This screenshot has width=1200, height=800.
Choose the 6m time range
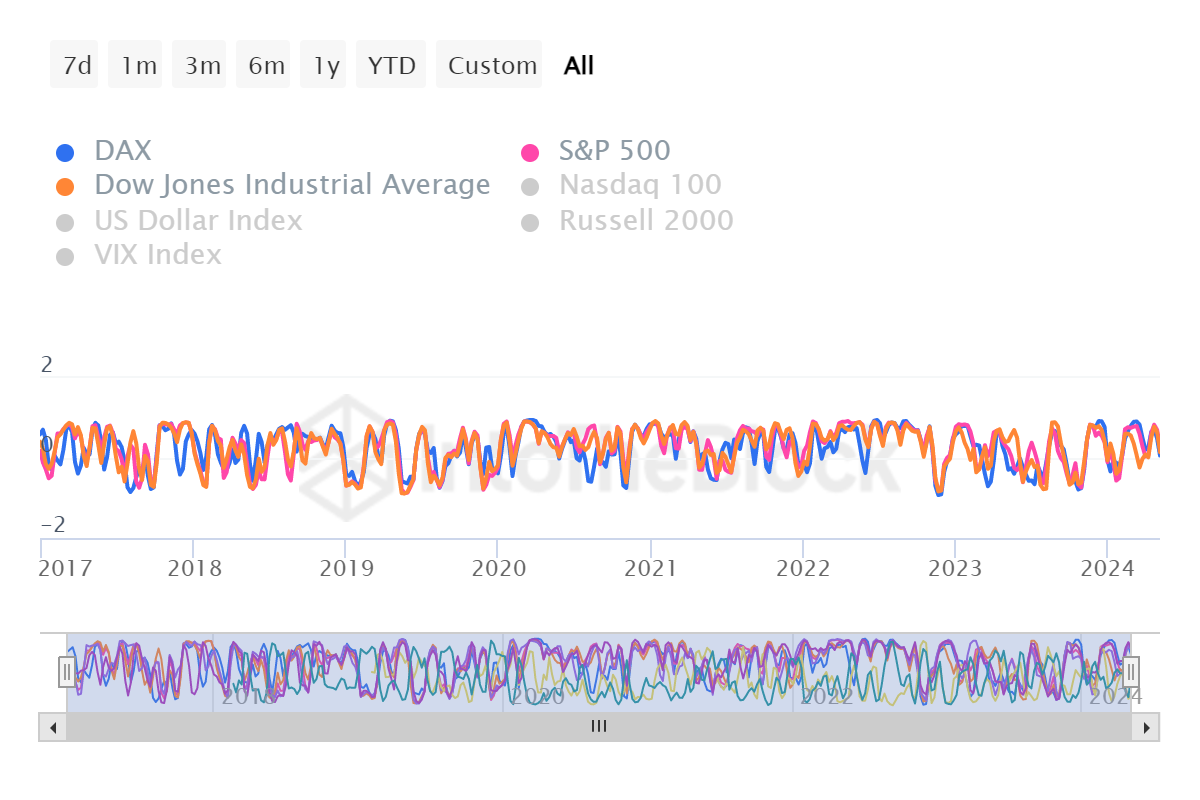pos(265,66)
